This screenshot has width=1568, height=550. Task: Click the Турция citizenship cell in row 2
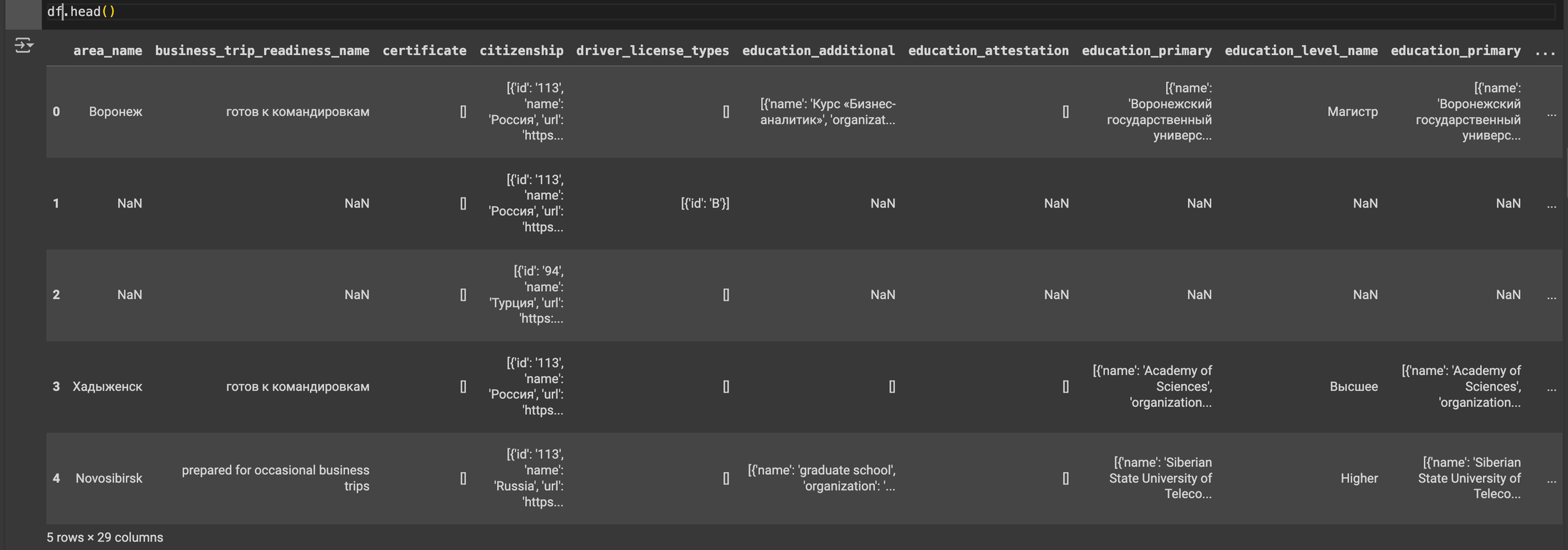pos(526,295)
